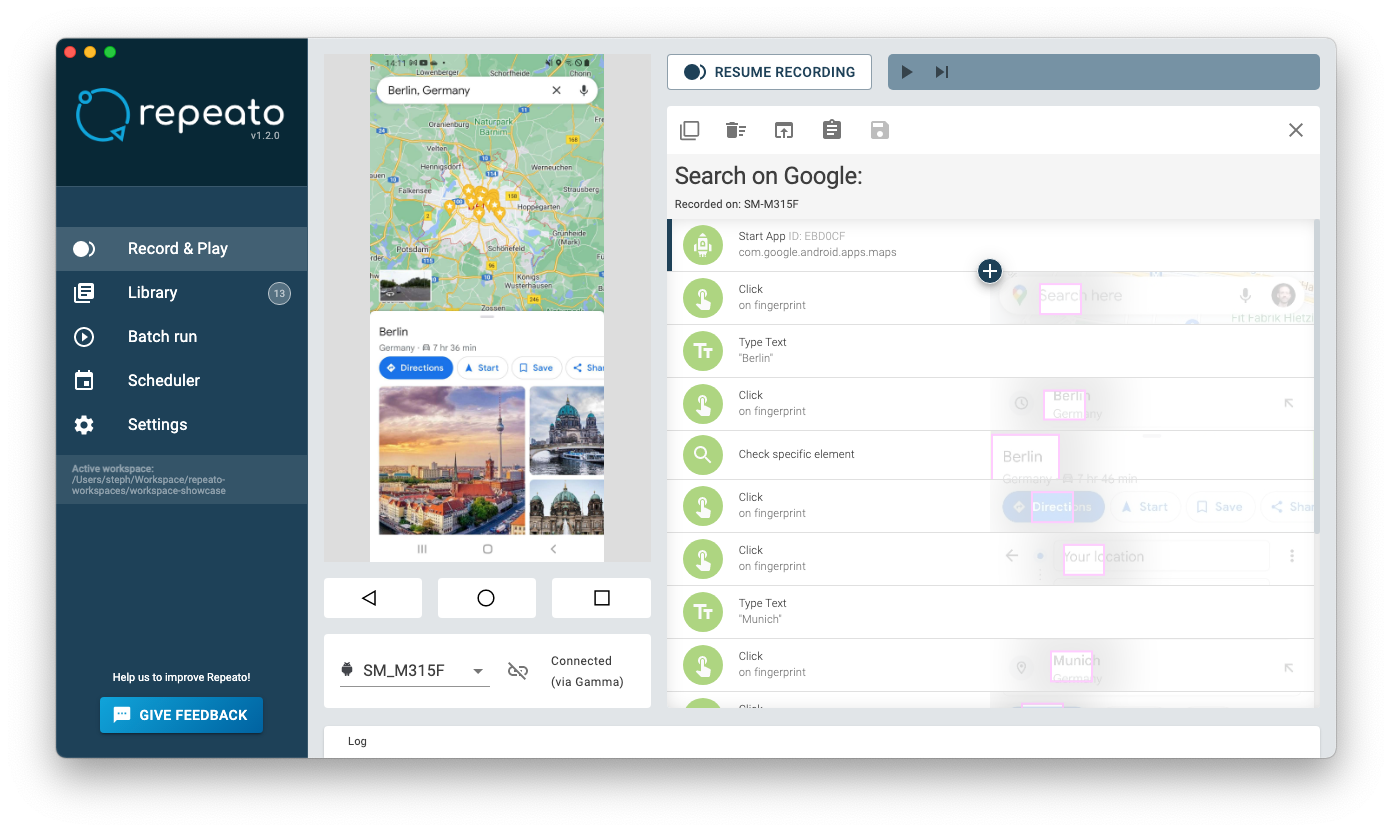Image resolution: width=1392 pixels, height=832 pixels.
Task: Click the Resume Recording button
Action: 769,72
